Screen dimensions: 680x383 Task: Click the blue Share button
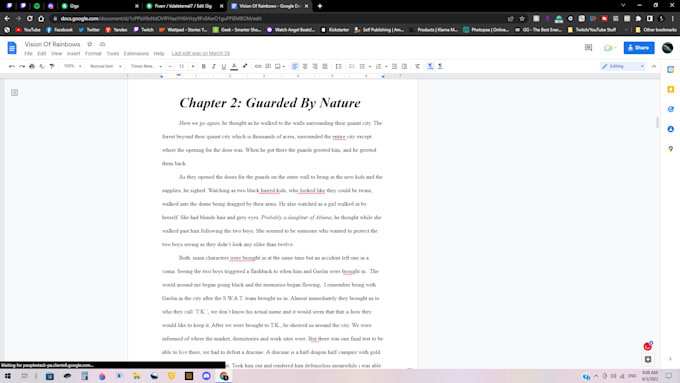(x=639, y=48)
